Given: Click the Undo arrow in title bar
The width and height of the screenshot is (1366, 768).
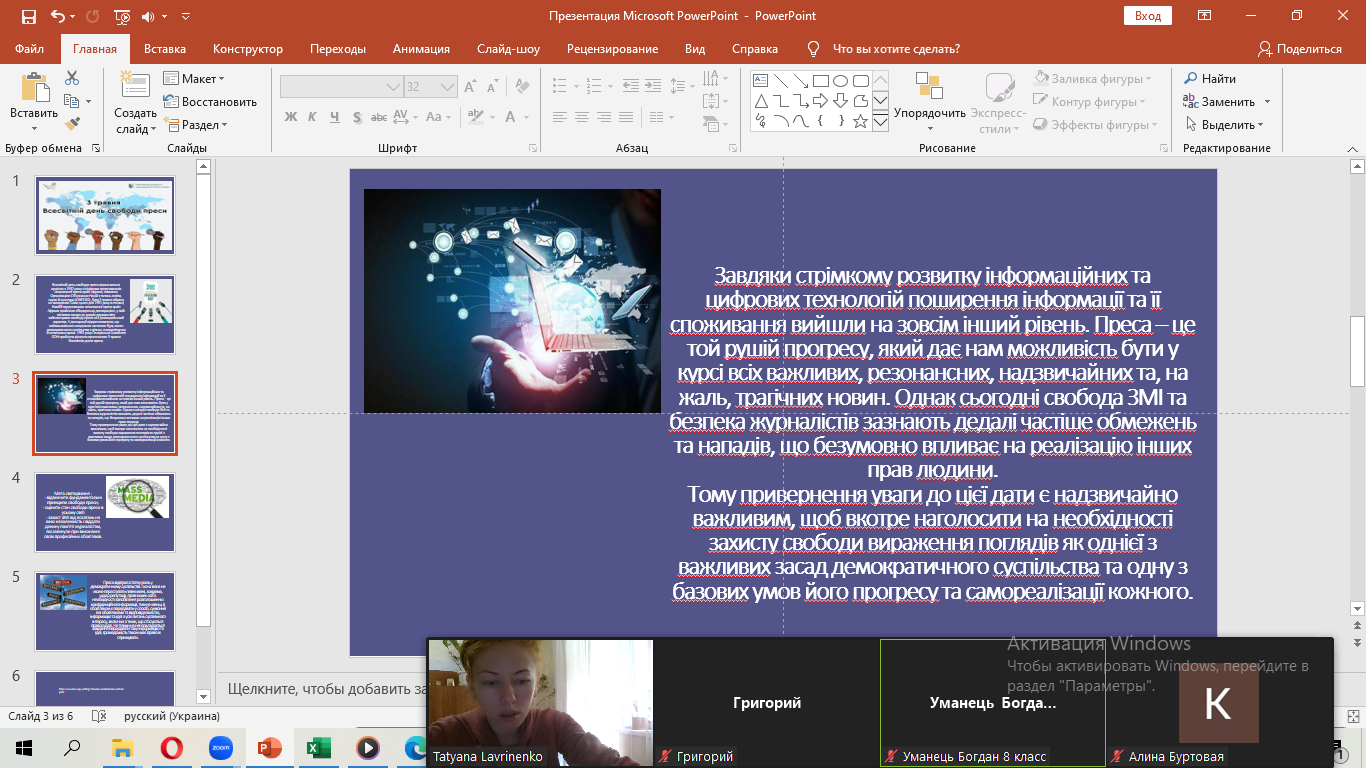Looking at the screenshot, I should pyautogui.click(x=57, y=16).
